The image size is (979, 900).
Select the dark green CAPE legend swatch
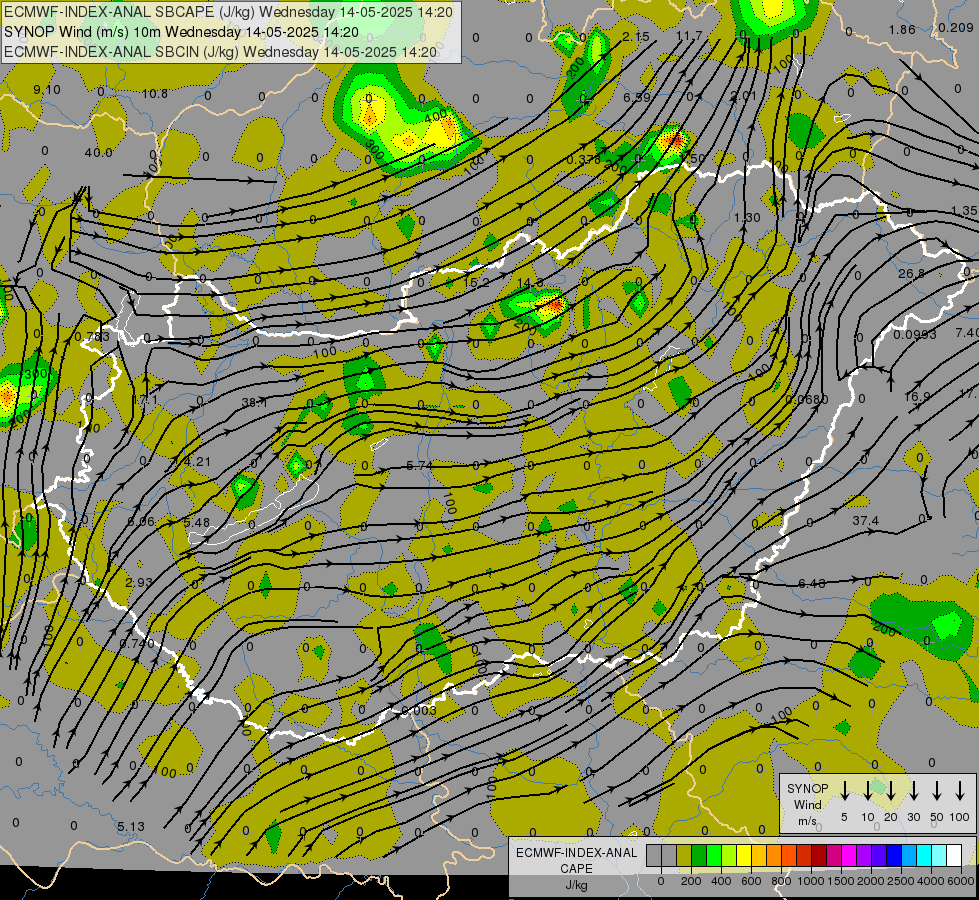pos(699,856)
